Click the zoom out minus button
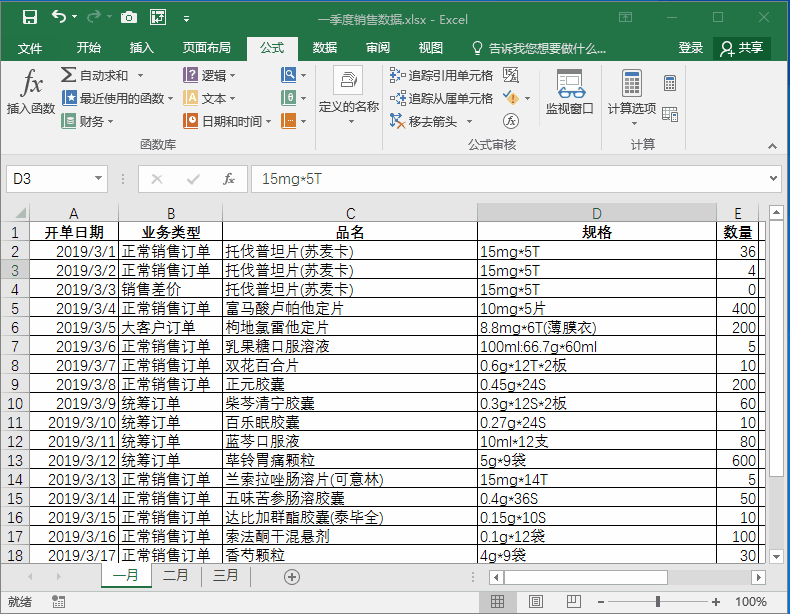Viewport: 790px width, 614px height. pos(601,601)
